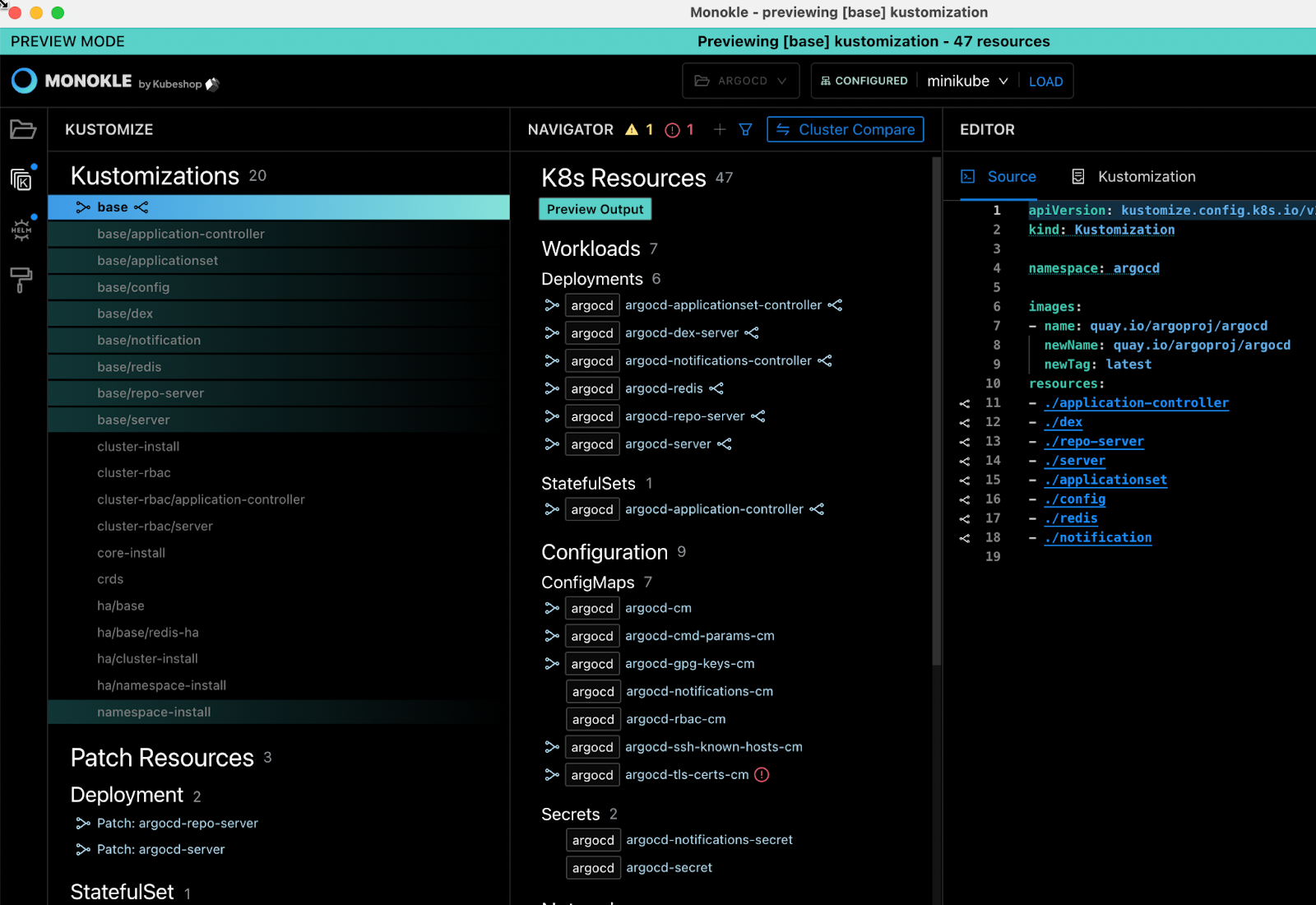This screenshot has height=905, width=1316.
Task: Select base/application-controller kustomization
Action: coord(279,234)
